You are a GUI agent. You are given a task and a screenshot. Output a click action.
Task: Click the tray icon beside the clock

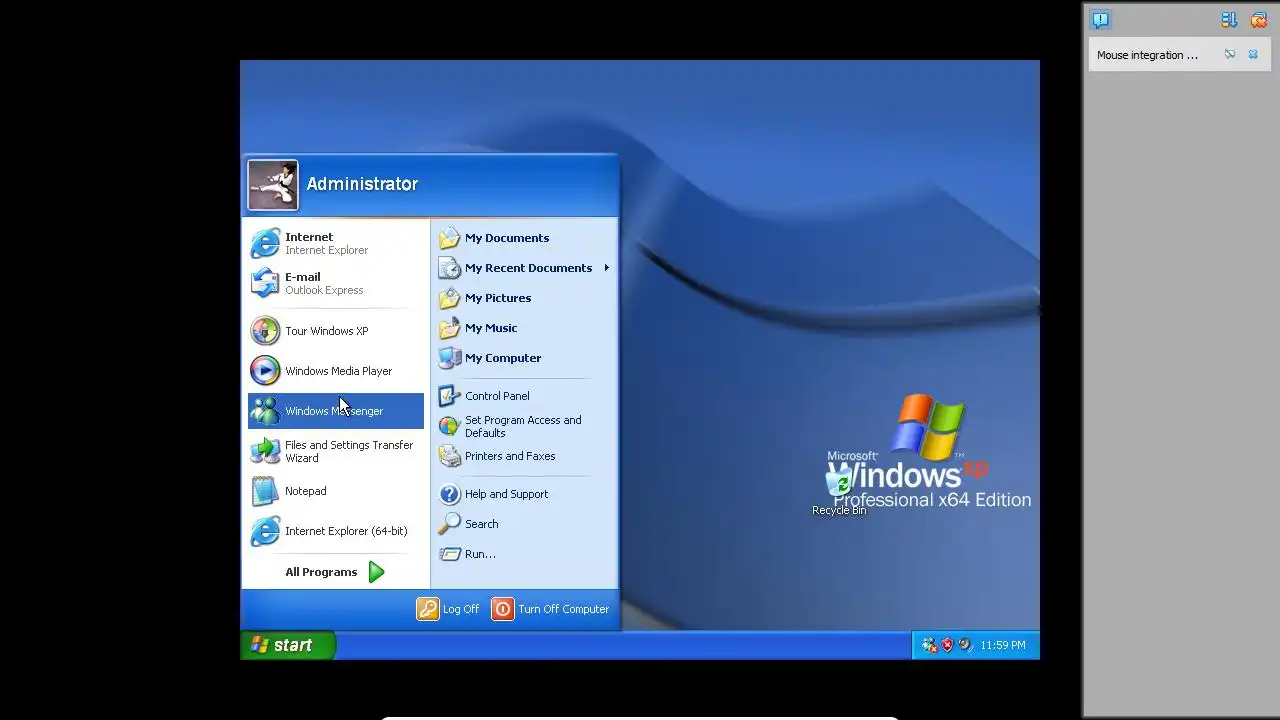pos(964,645)
